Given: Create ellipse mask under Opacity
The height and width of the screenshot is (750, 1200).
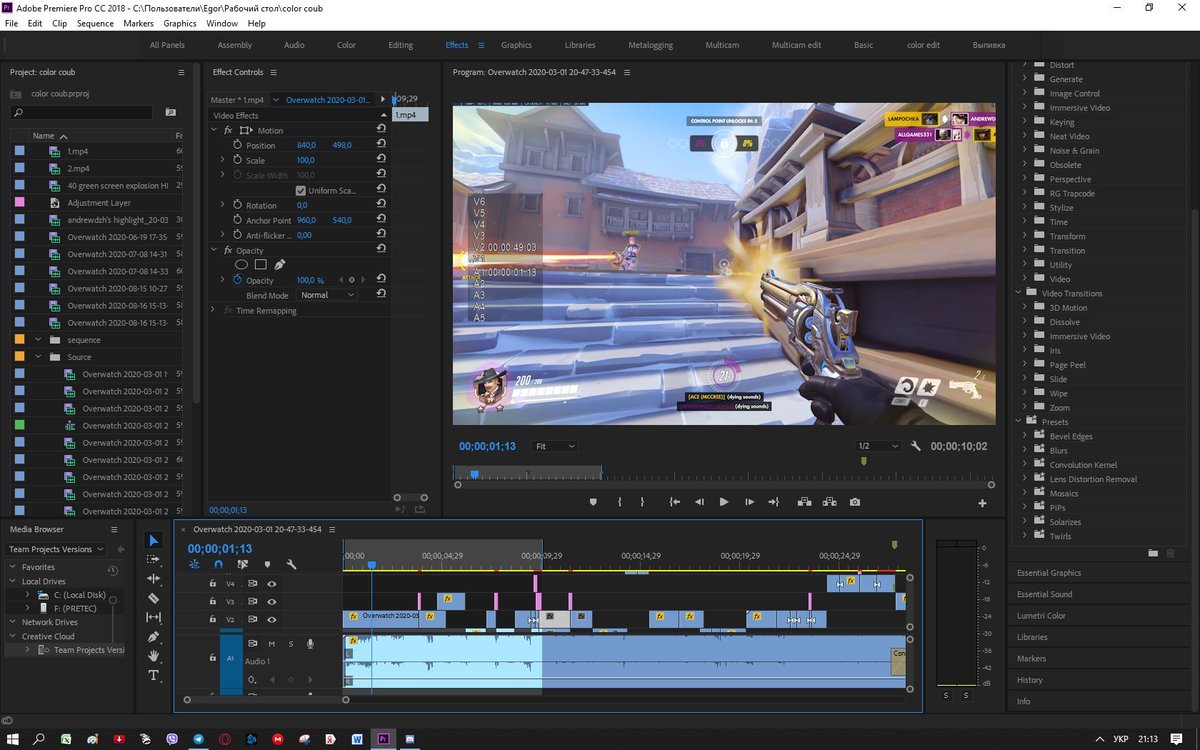Looking at the screenshot, I should [x=241, y=265].
